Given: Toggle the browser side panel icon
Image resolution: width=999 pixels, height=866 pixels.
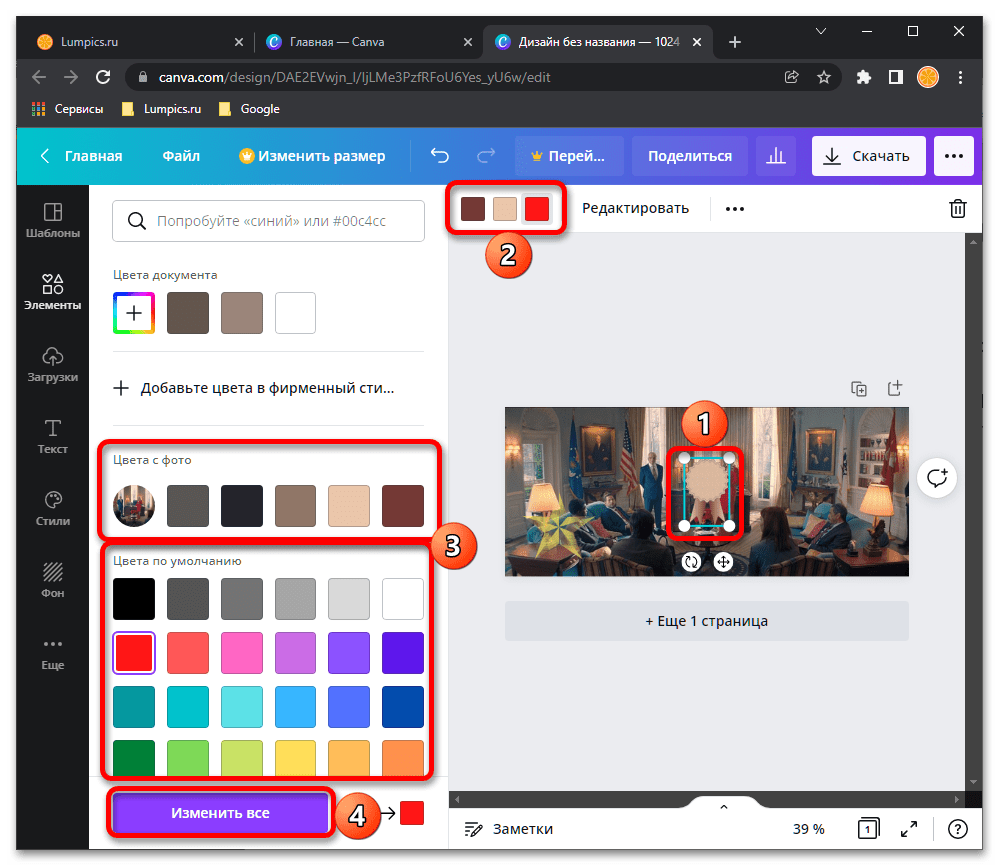Looking at the screenshot, I should pos(896,77).
